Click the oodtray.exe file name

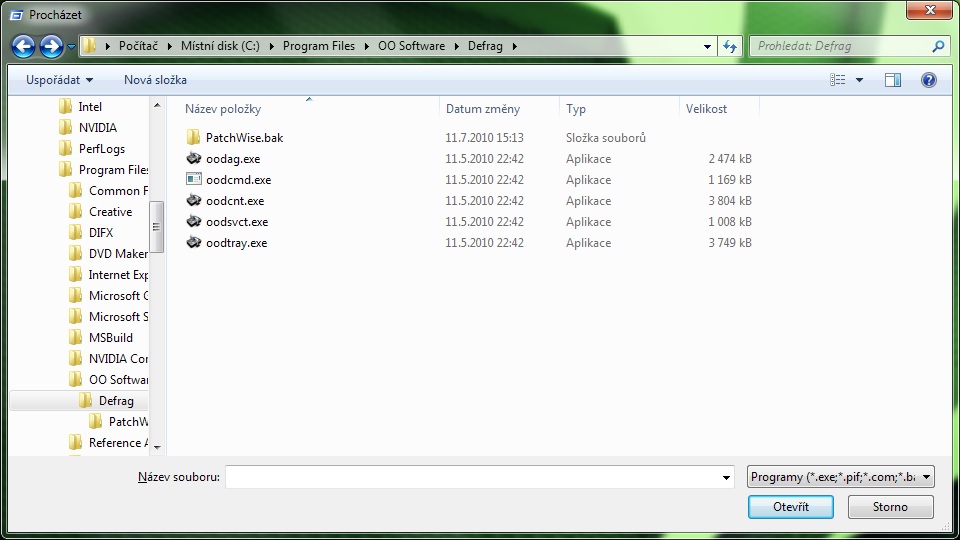[x=237, y=243]
